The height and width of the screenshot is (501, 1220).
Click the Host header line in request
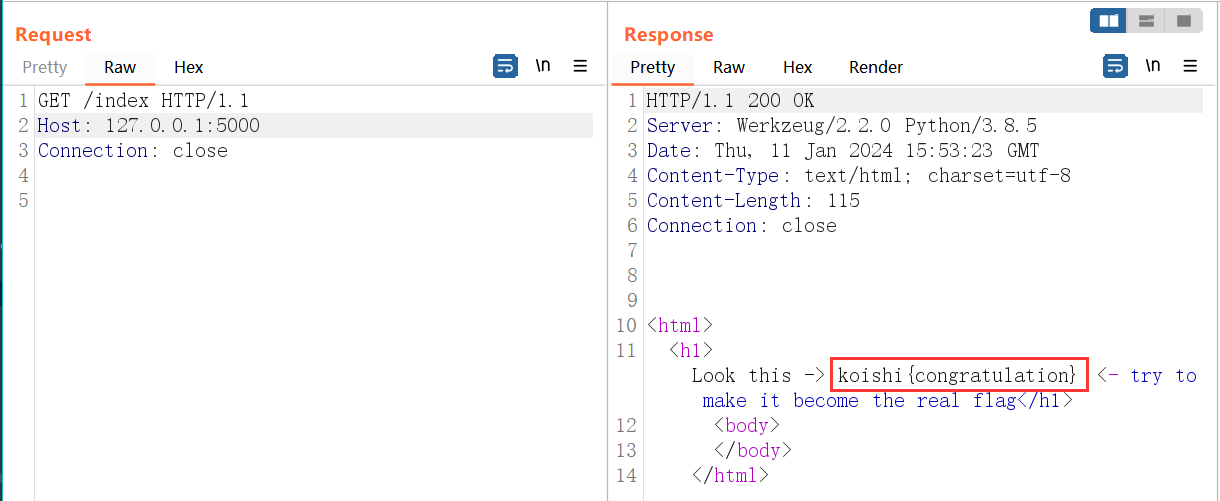[x=148, y=126]
